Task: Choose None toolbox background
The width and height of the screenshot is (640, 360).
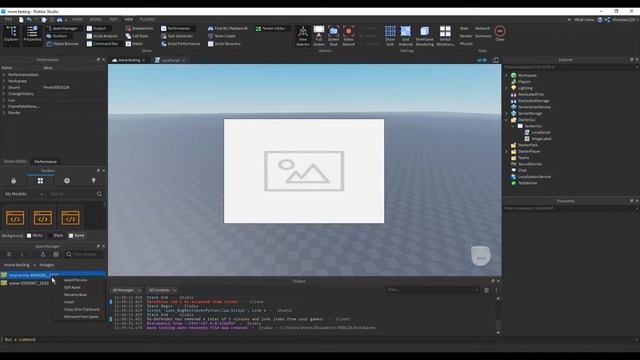Action: tap(77, 236)
